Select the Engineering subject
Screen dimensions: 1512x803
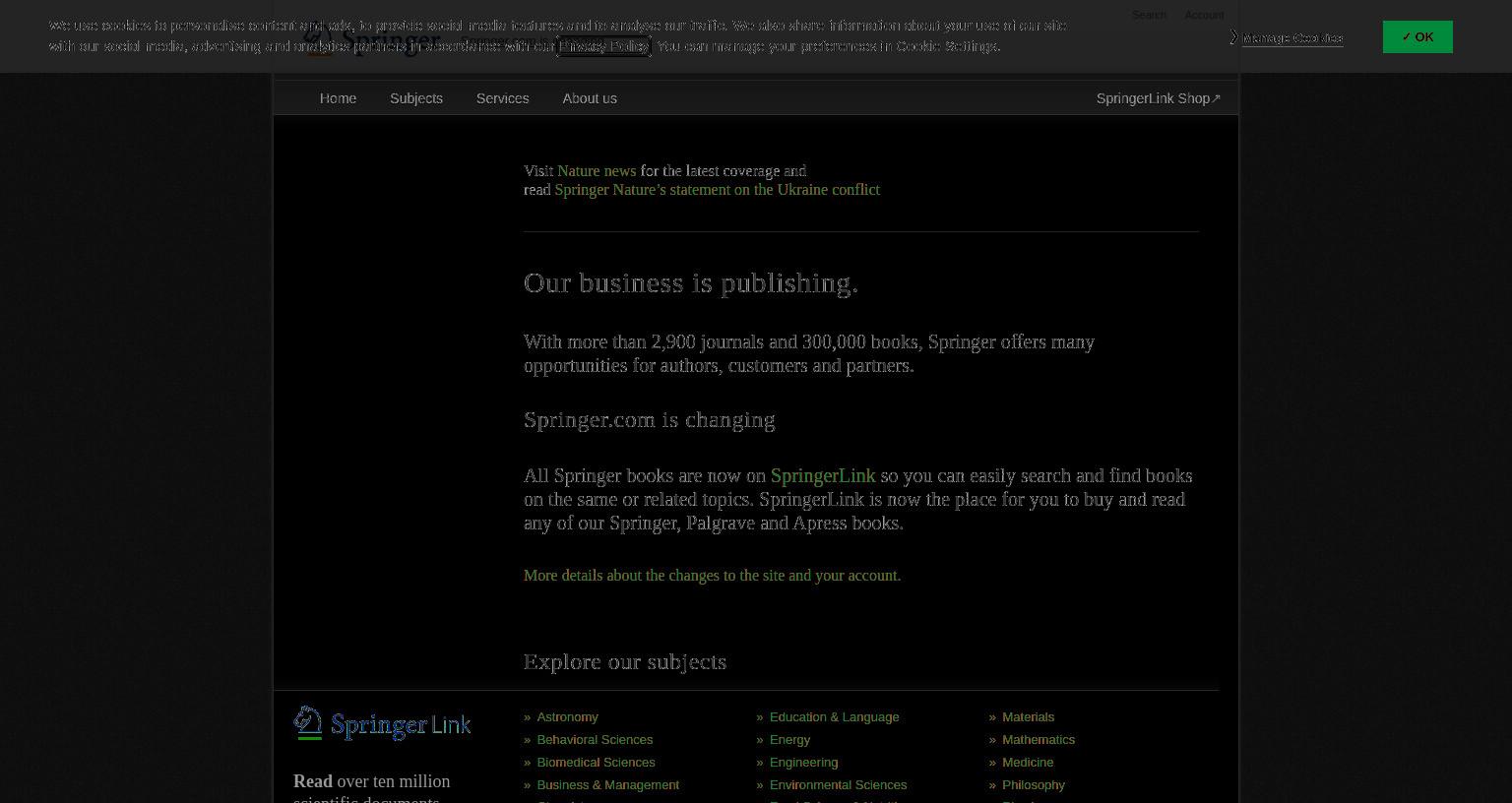pyautogui.click(x=803, y=763)
